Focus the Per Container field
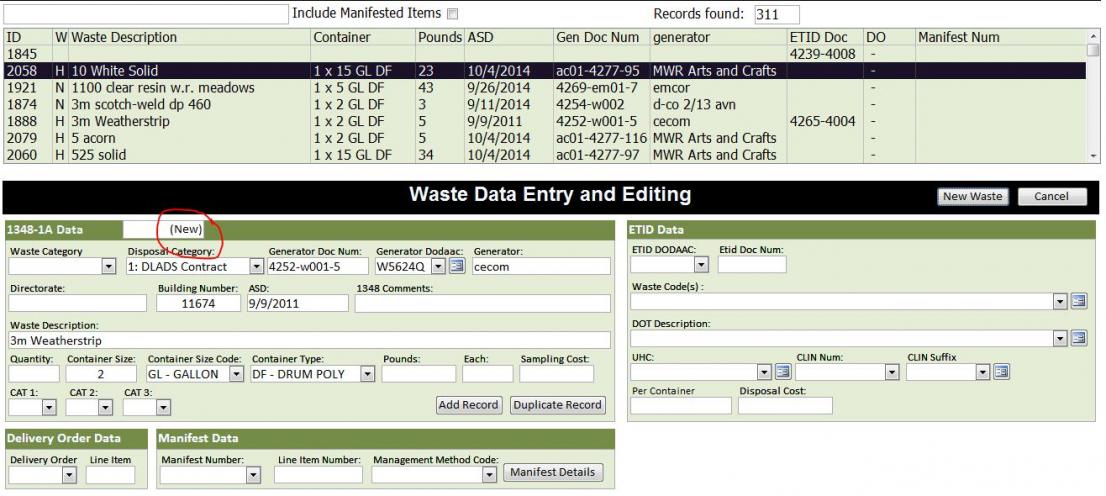The height and width of the screenshot is (496, 1106). pyautogui.click(x=681, y=406)
